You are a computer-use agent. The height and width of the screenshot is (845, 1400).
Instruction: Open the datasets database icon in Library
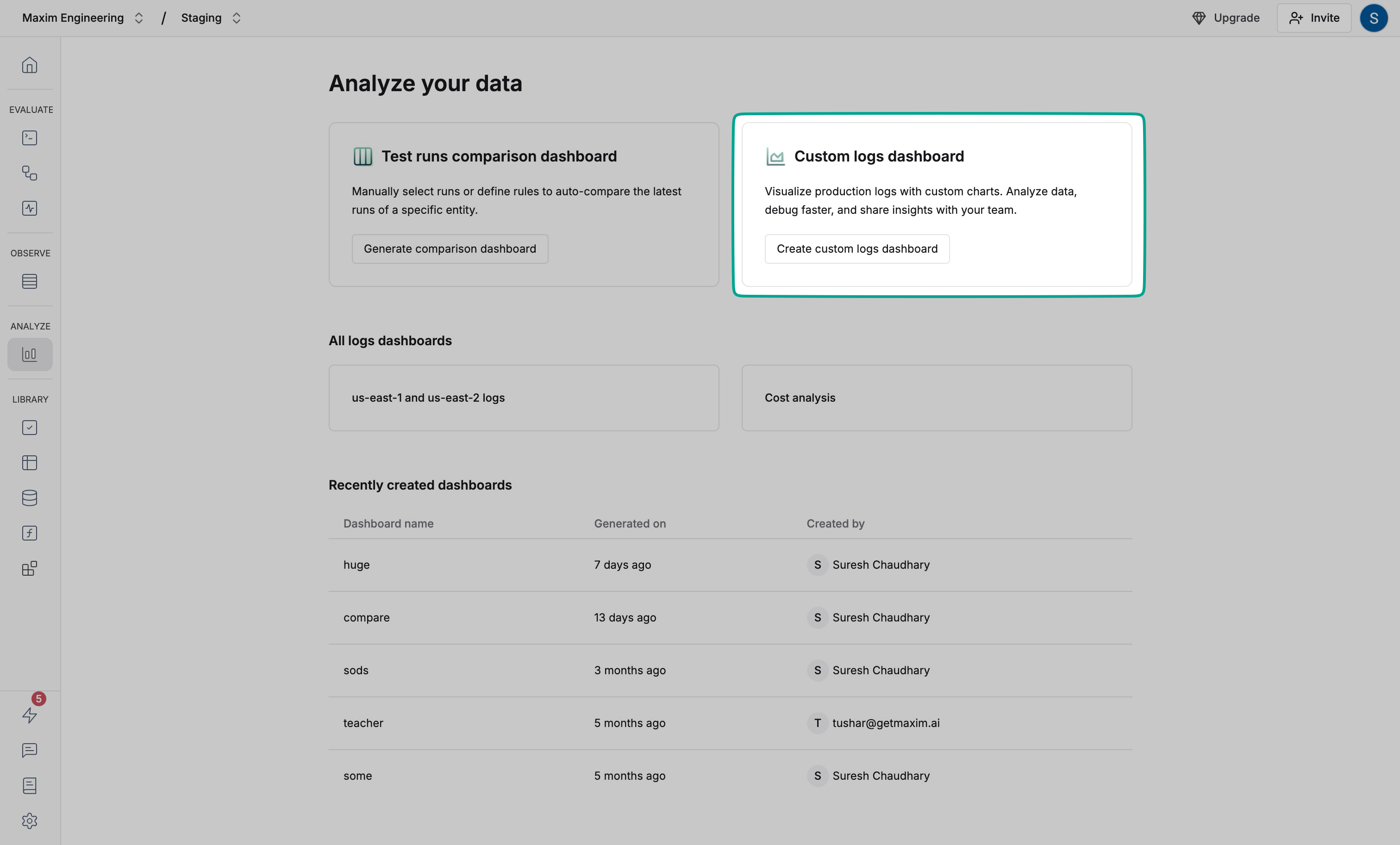point(30,498)
